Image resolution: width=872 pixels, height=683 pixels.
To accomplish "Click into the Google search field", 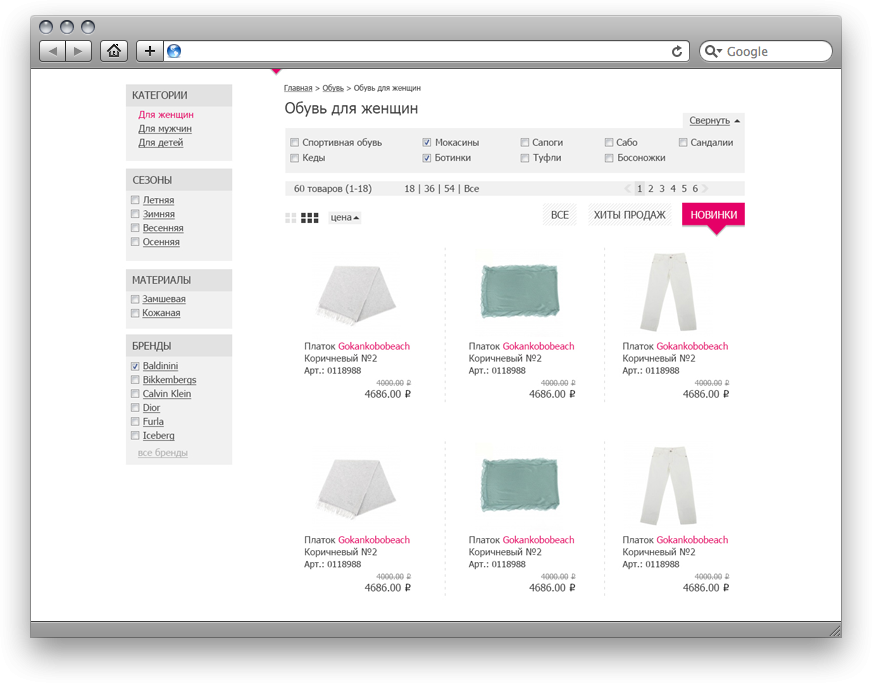I will tap(766, 51).
